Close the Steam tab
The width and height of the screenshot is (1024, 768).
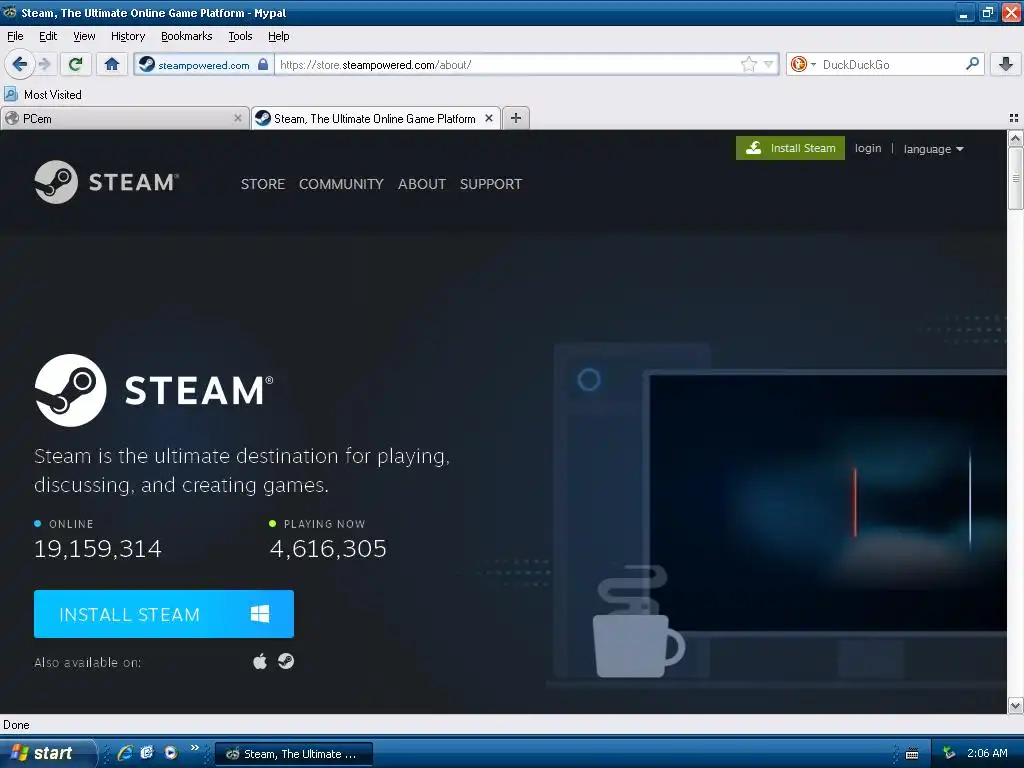[488, 118]
